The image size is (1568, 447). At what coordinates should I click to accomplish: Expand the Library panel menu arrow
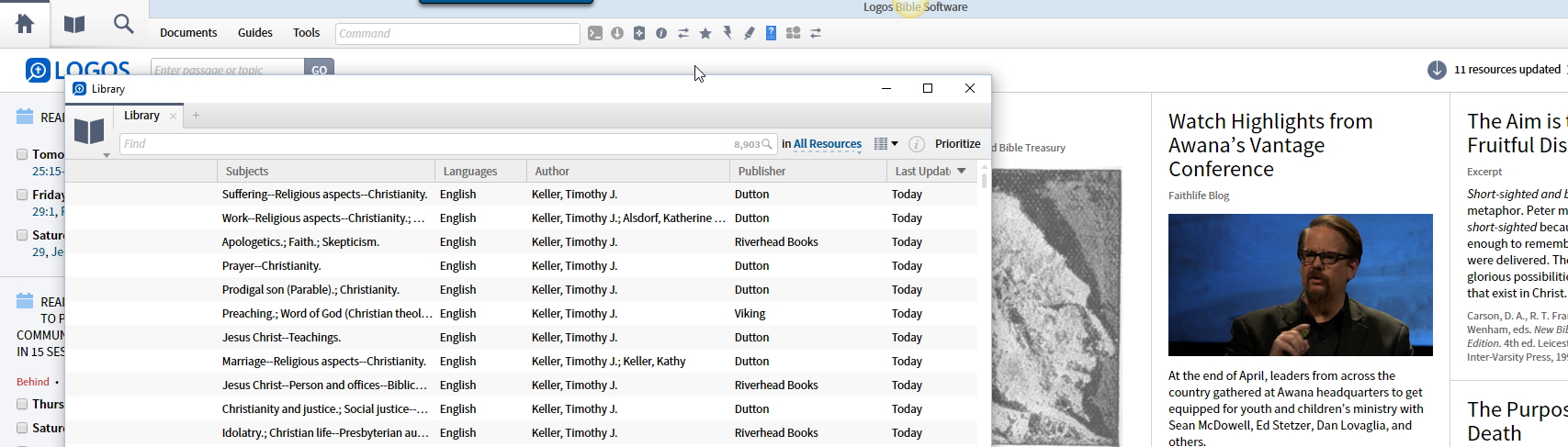tap(107, 155)
